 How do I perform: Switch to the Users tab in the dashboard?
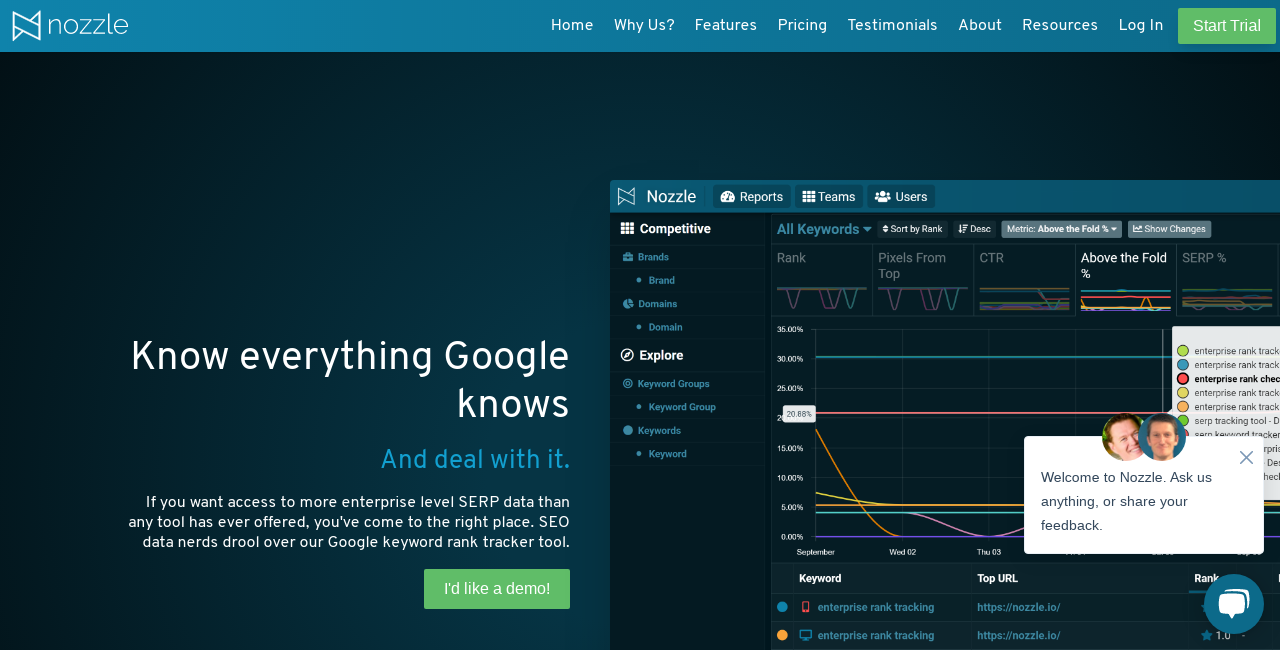pos(901,197)
